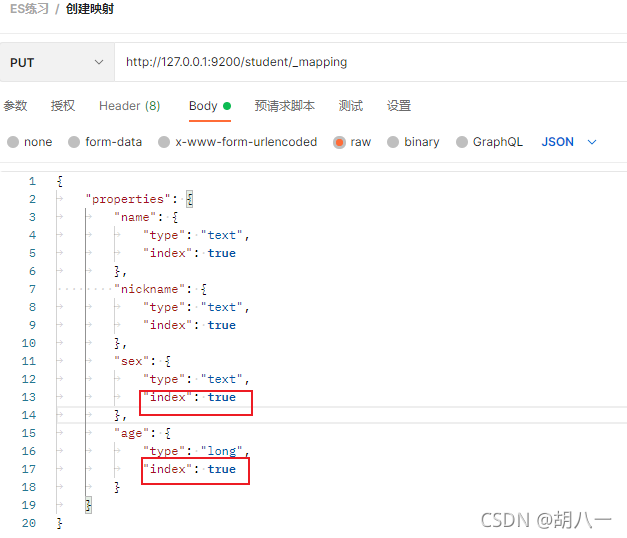Click line number 1 in the gutter
The image size is (627, 538).
point(32,181)
